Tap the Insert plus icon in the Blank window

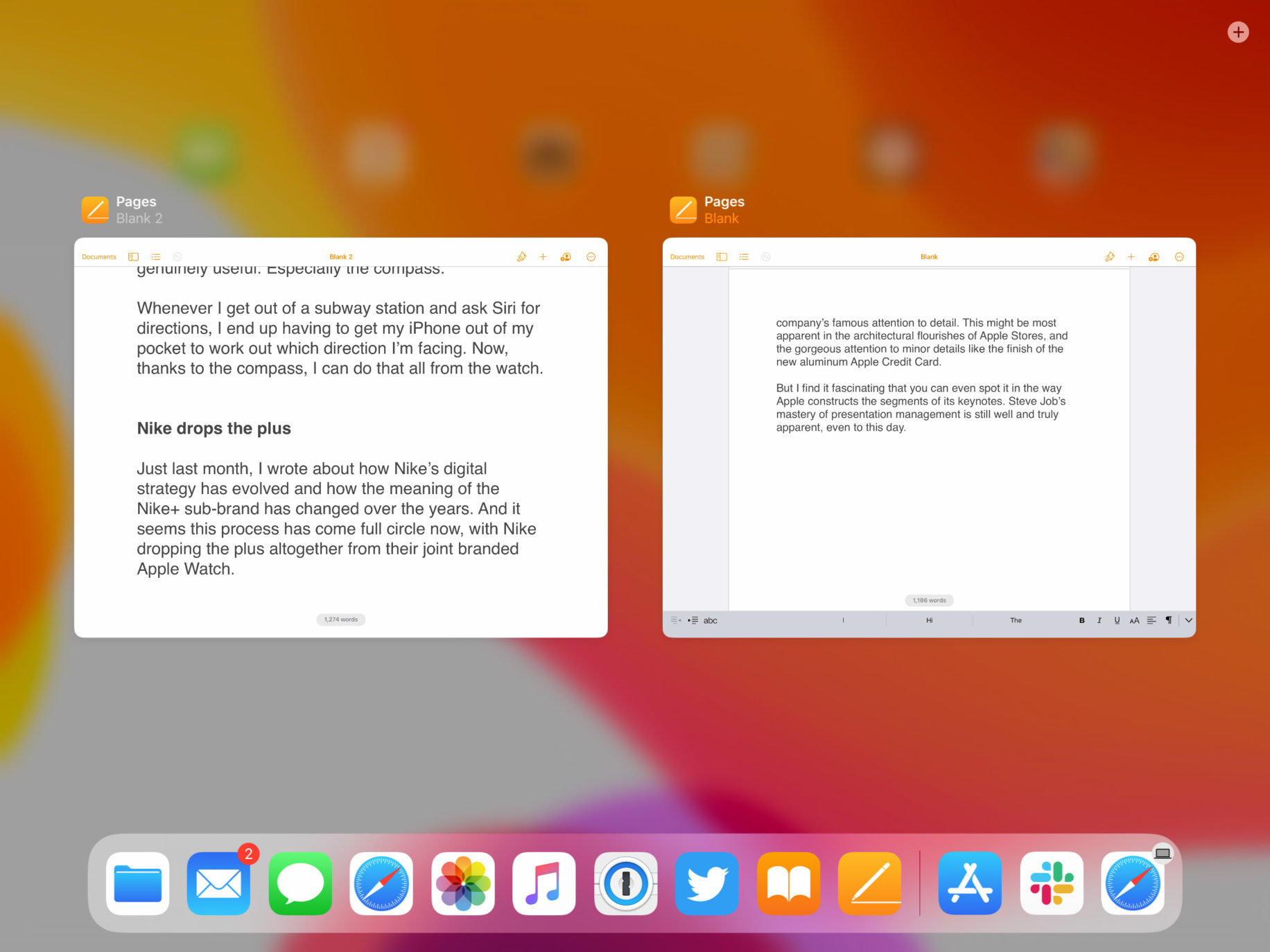tap(1131, 256)
